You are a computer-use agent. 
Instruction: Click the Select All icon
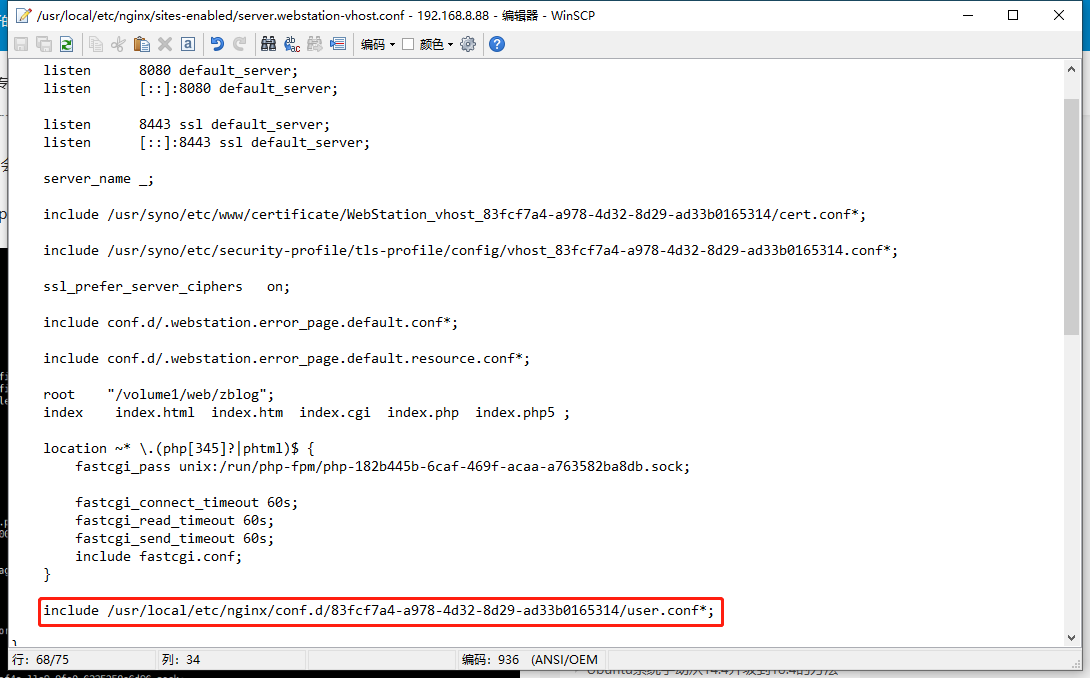click(x=188, y=44)
